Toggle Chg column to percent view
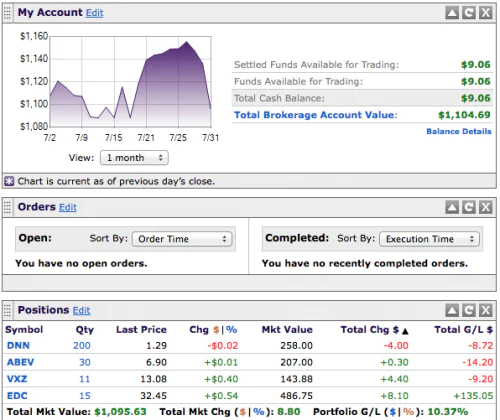This screenshot has width=500, height=420. tap(232, 330)
